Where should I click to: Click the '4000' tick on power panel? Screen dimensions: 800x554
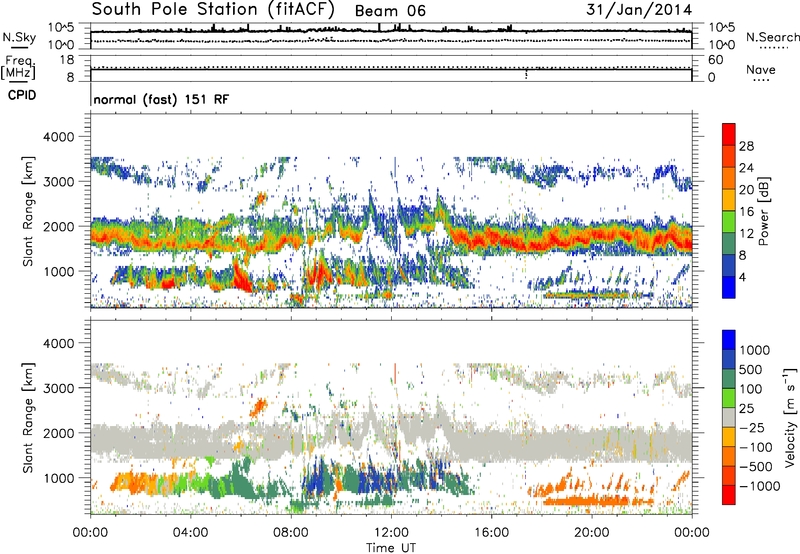coord(59,137)
